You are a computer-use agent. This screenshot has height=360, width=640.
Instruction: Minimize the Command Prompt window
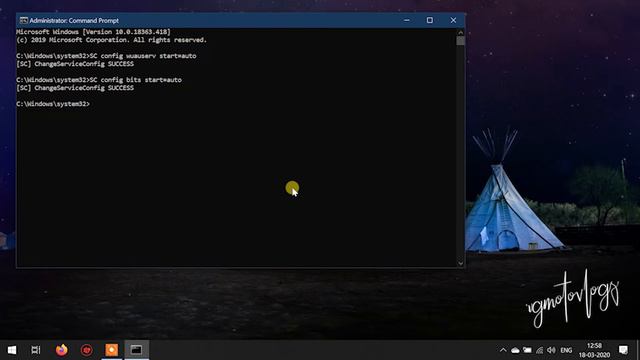pyautogui.click(x=407, y=20)
